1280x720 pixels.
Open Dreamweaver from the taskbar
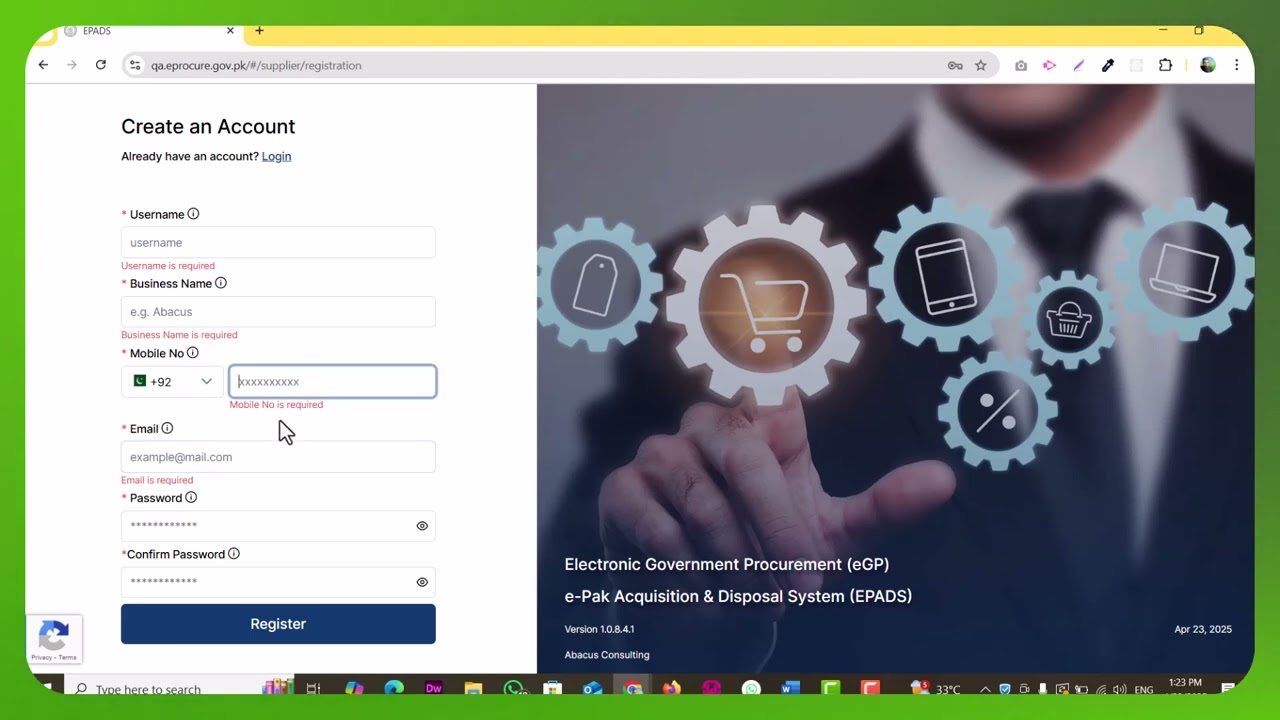[434, 689]
